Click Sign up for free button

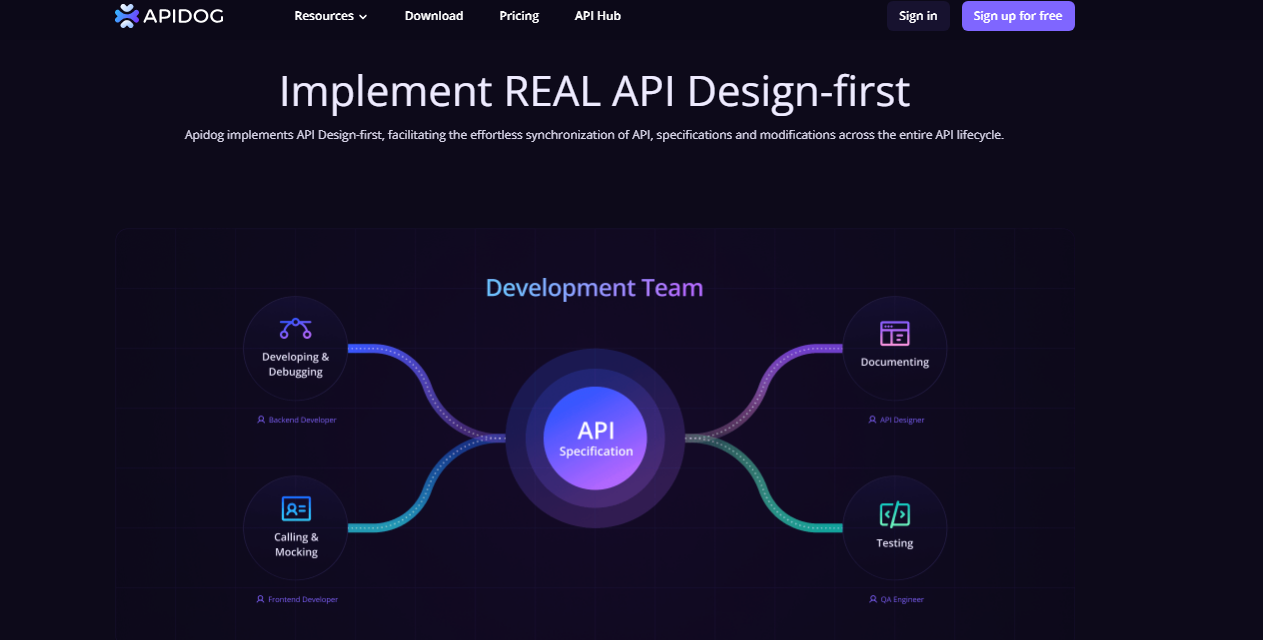click(x=1018, y=16)
